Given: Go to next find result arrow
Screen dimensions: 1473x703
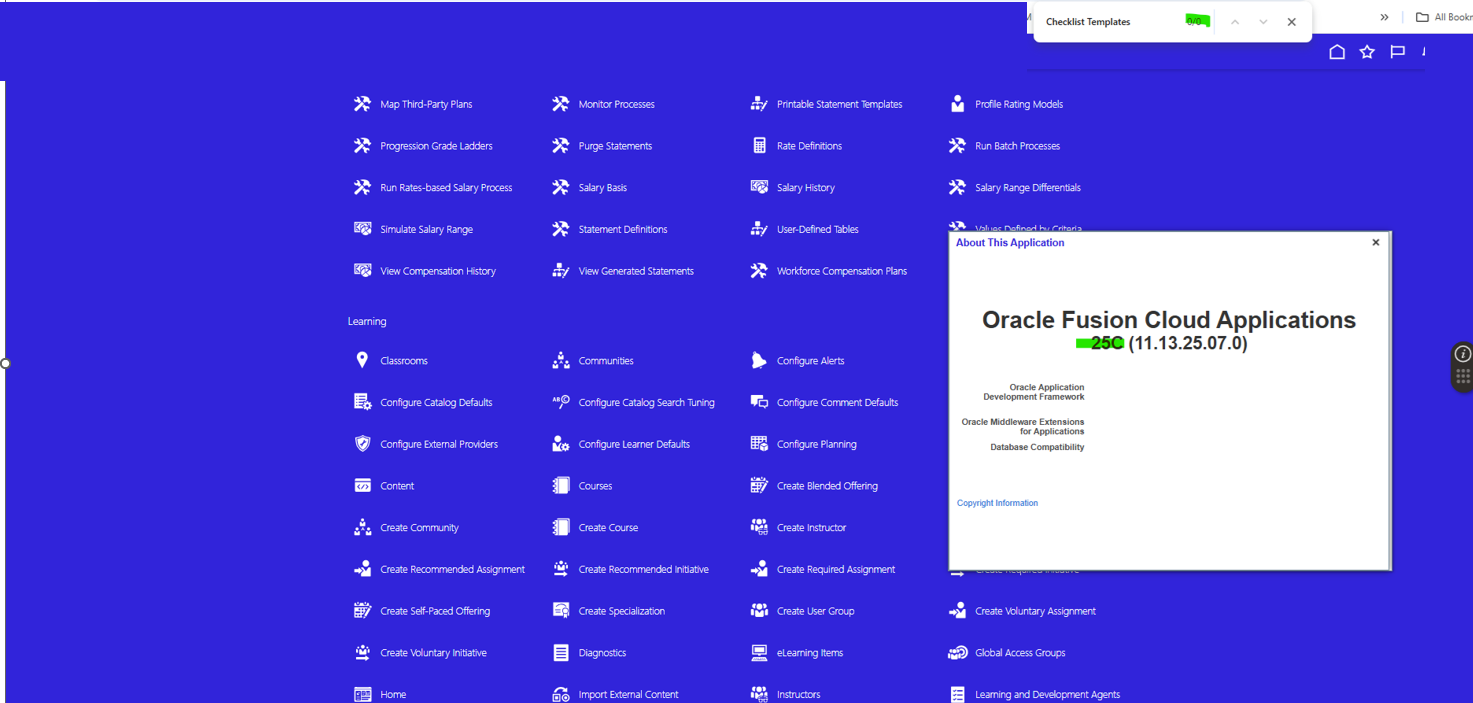Looking at the screenshot, I should click(x=1263, y=22).
